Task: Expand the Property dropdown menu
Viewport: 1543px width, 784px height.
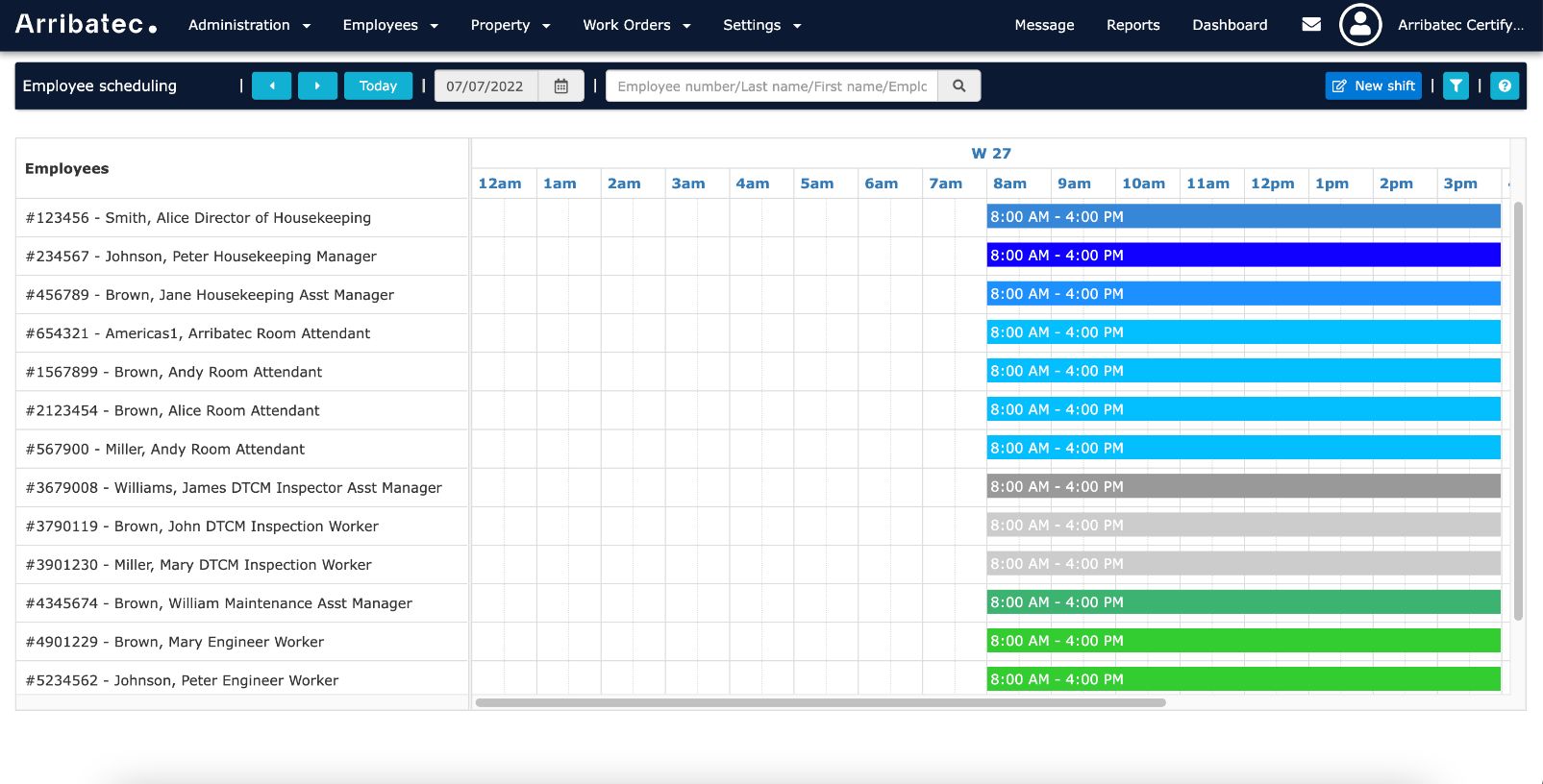Action: click(x=510, y=25)
